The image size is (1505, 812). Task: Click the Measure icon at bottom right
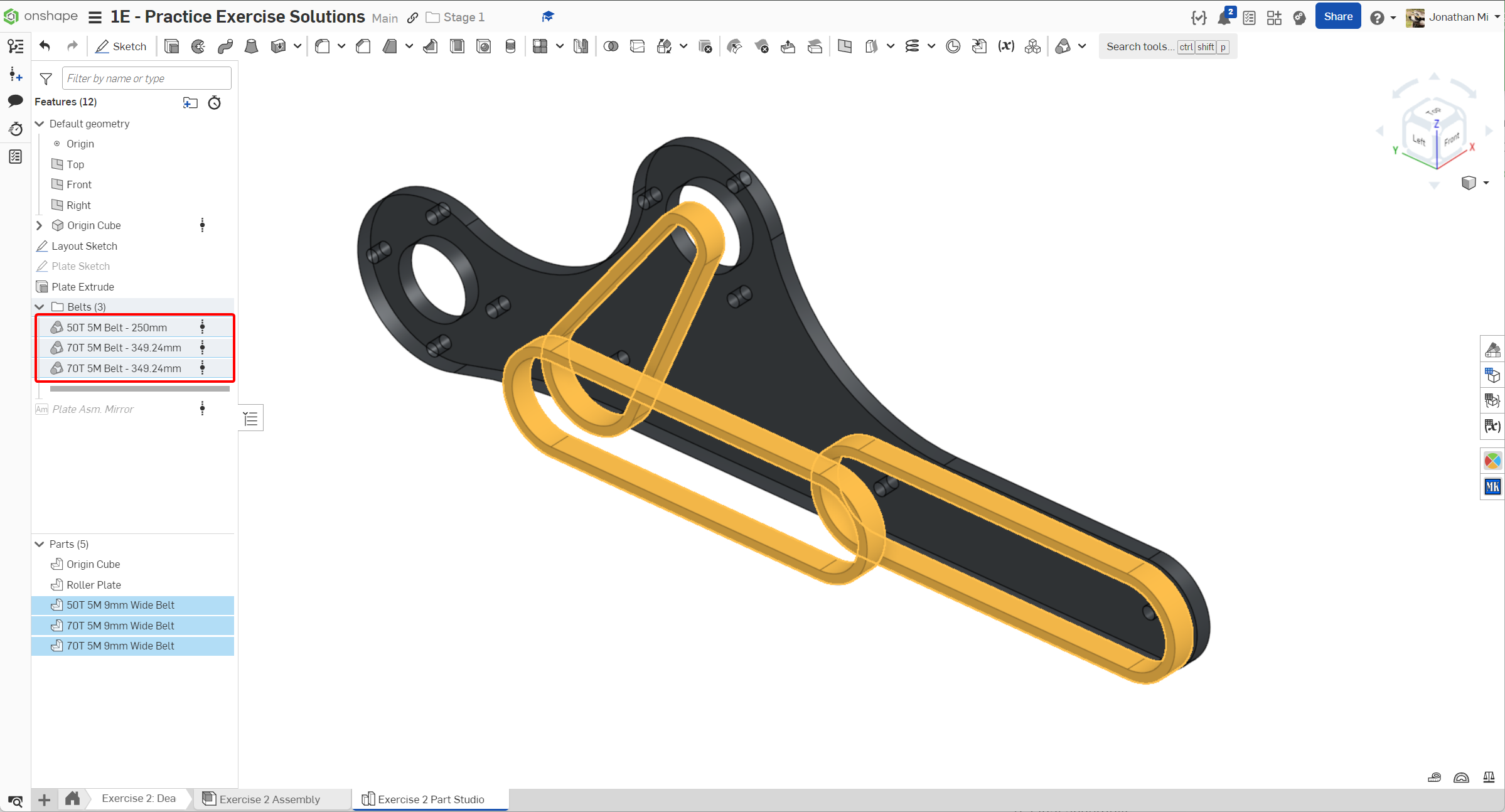point(1434,777)
